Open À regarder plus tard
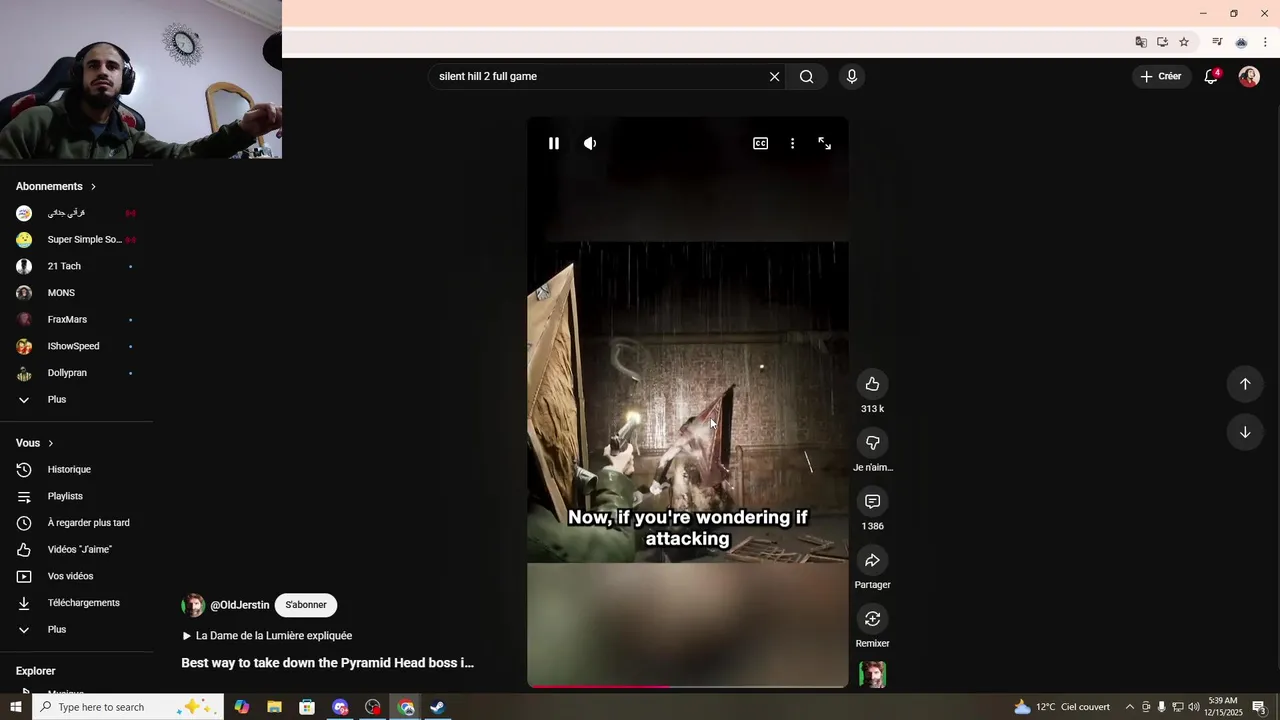This screenshot has width=1280, height=720. 76,523
